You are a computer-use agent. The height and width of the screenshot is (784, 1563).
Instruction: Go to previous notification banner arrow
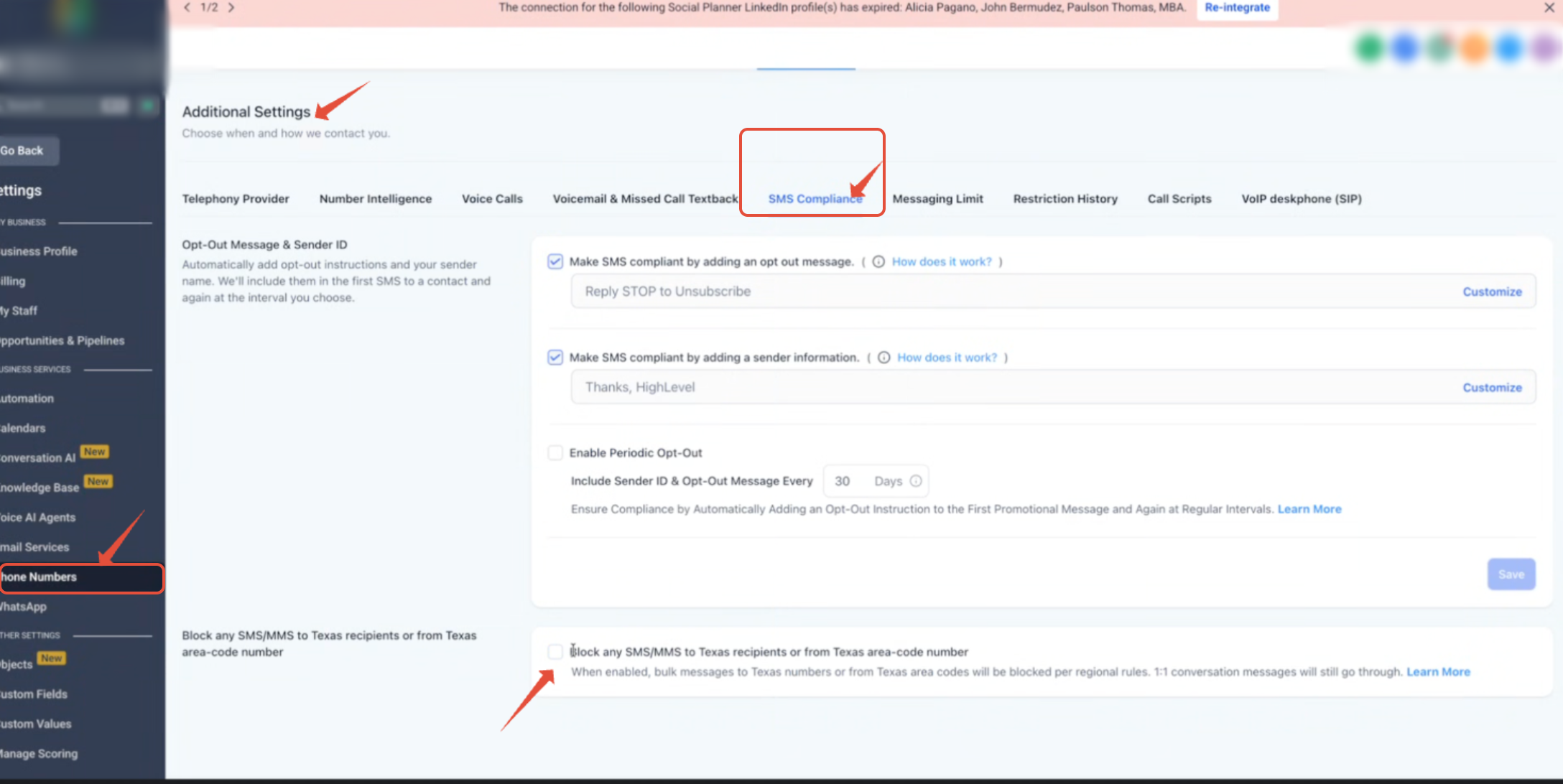pyautogui.click(x=187, y=7)
